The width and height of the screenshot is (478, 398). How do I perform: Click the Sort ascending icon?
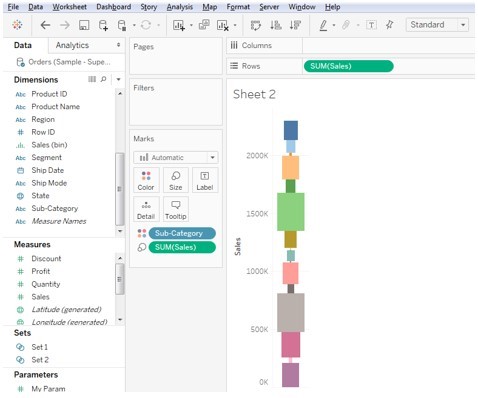[276, 25]
